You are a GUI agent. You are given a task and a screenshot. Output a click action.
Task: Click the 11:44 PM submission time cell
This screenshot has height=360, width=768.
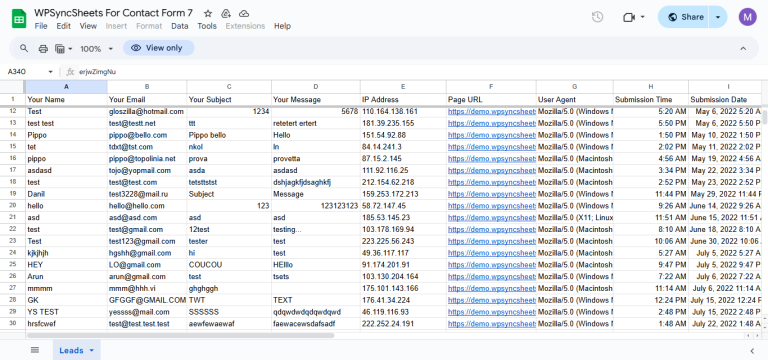point(651,194)
